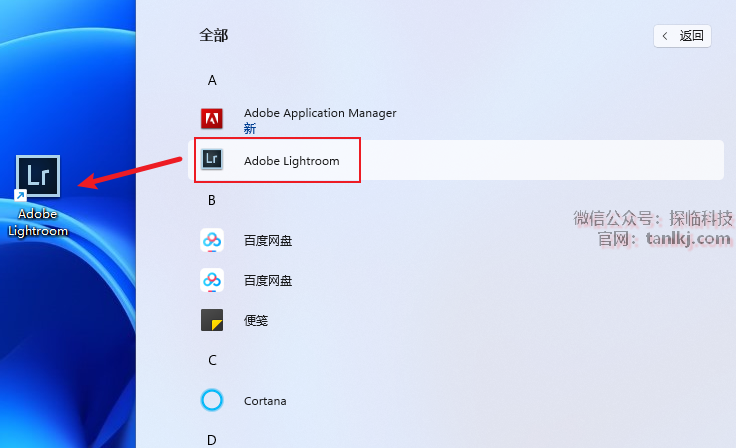Click the 便笺 sticky note icon
The height and width of the screenshot is (448, 736).
pos(212,320)
